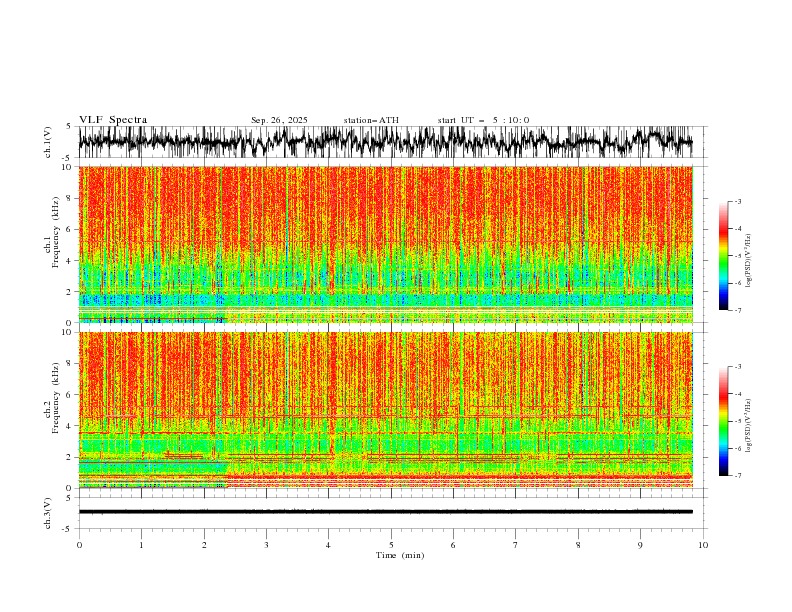Click the upper color scale '-3' label
This screenshot has height=612, width=792.
(737, 201)
